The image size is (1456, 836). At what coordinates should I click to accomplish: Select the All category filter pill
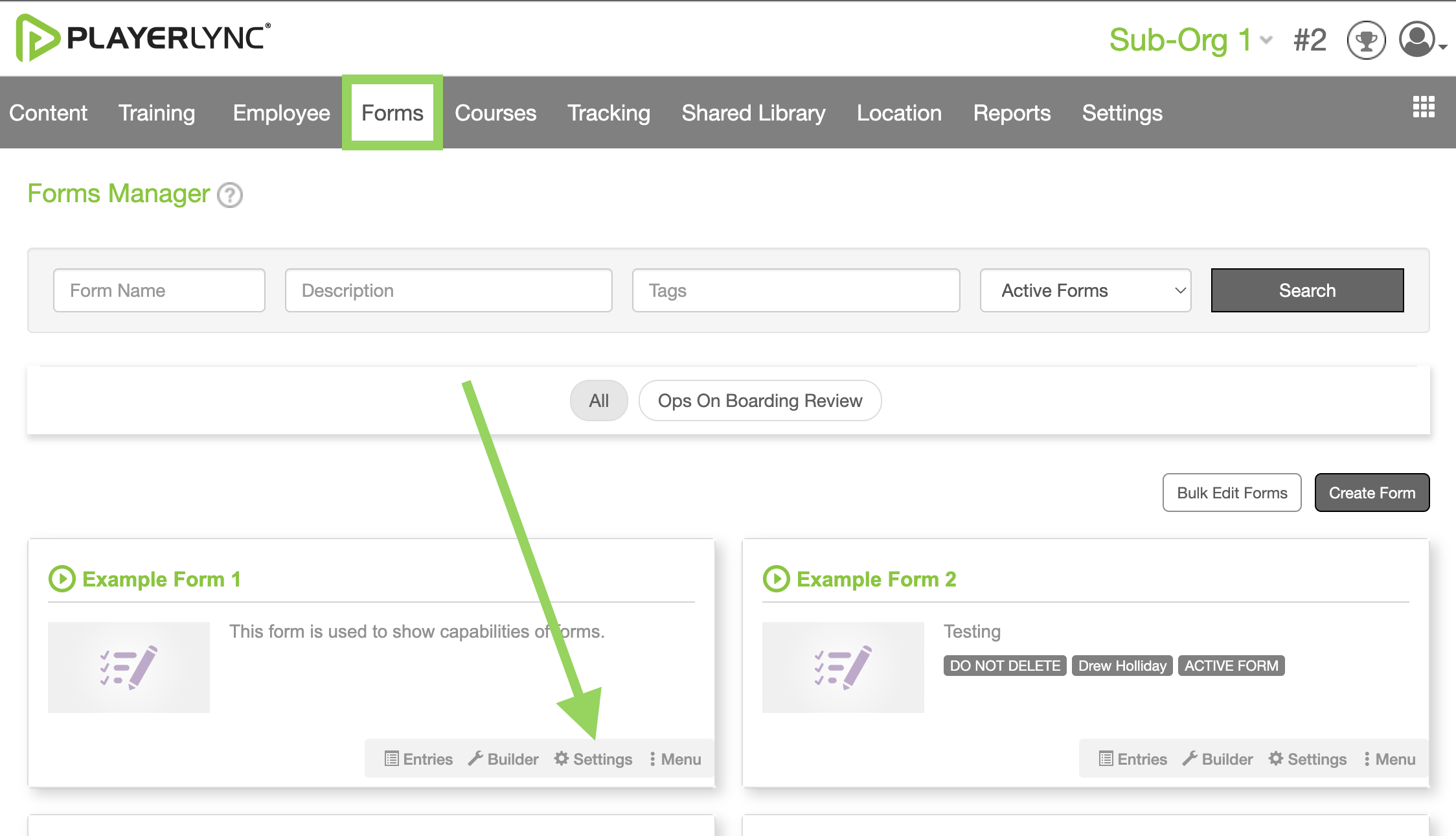[598, 401]
